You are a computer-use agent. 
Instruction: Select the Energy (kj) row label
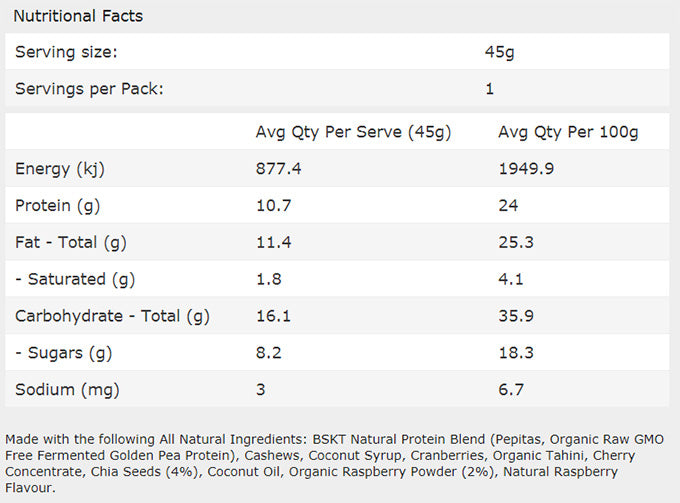point(60,169)
